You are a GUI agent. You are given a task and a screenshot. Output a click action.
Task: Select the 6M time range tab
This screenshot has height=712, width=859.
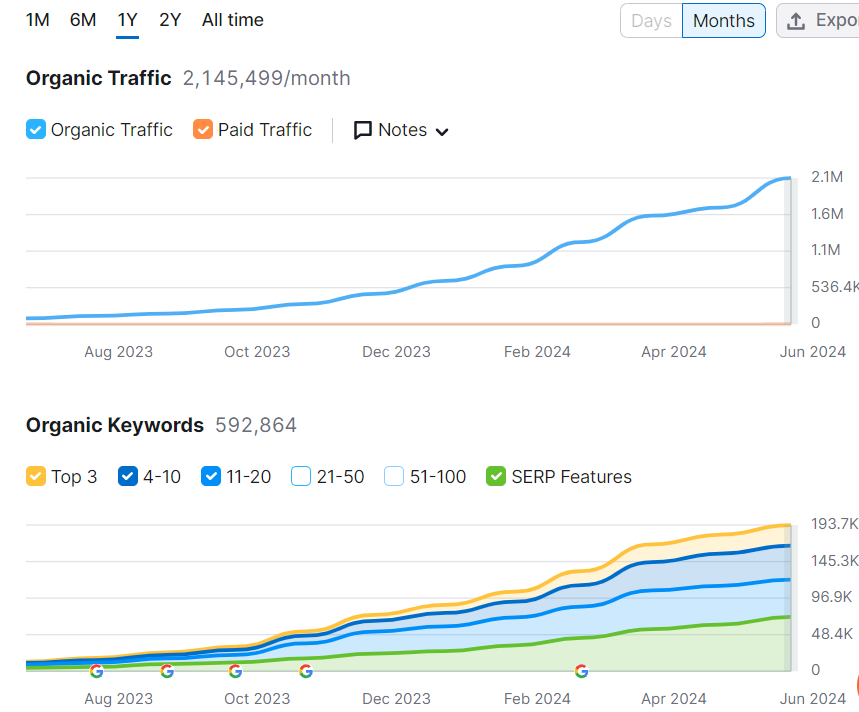point(83,20)
